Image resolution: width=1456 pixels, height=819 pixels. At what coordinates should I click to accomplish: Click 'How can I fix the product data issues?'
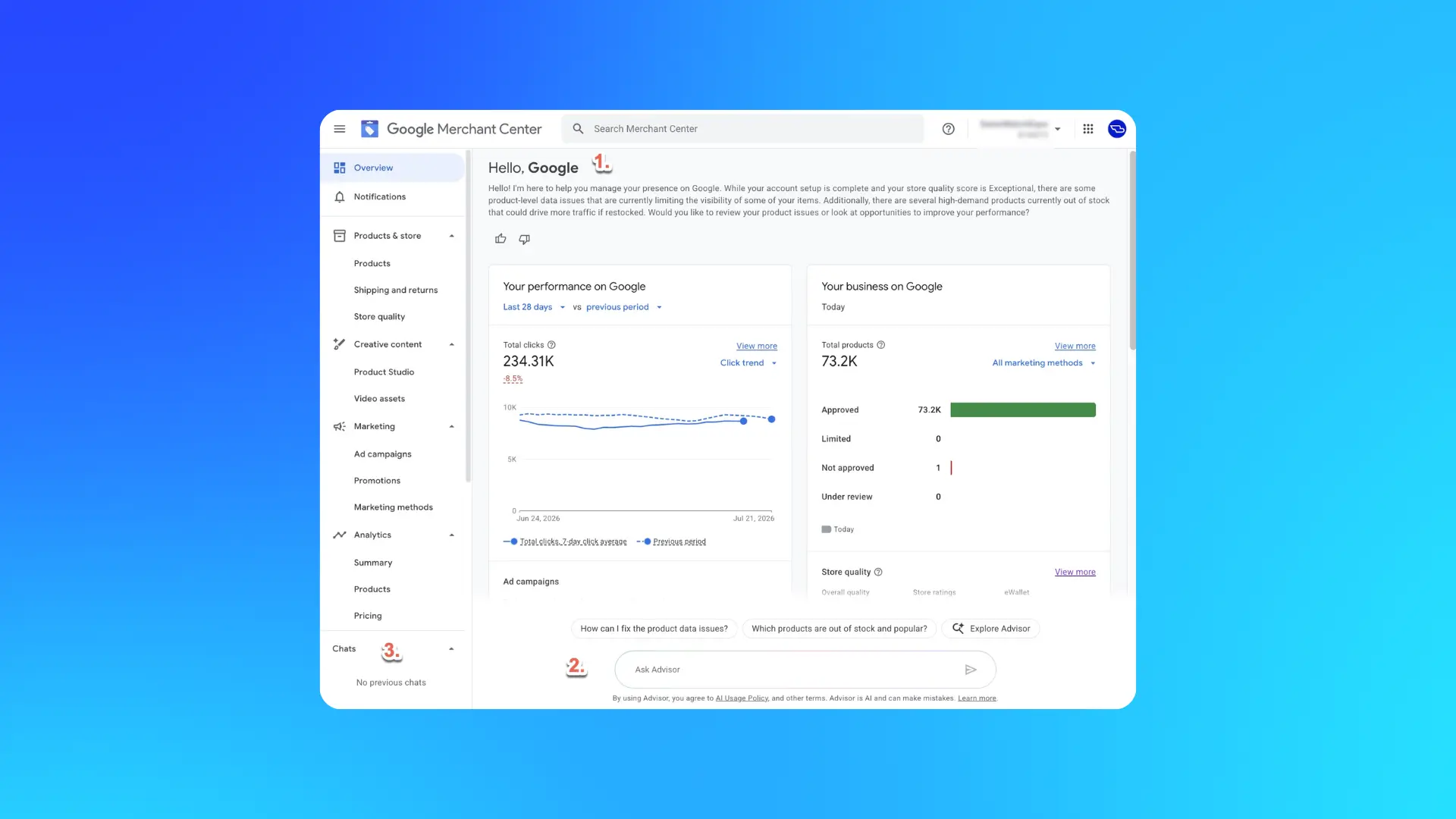[x=654, y=629]
